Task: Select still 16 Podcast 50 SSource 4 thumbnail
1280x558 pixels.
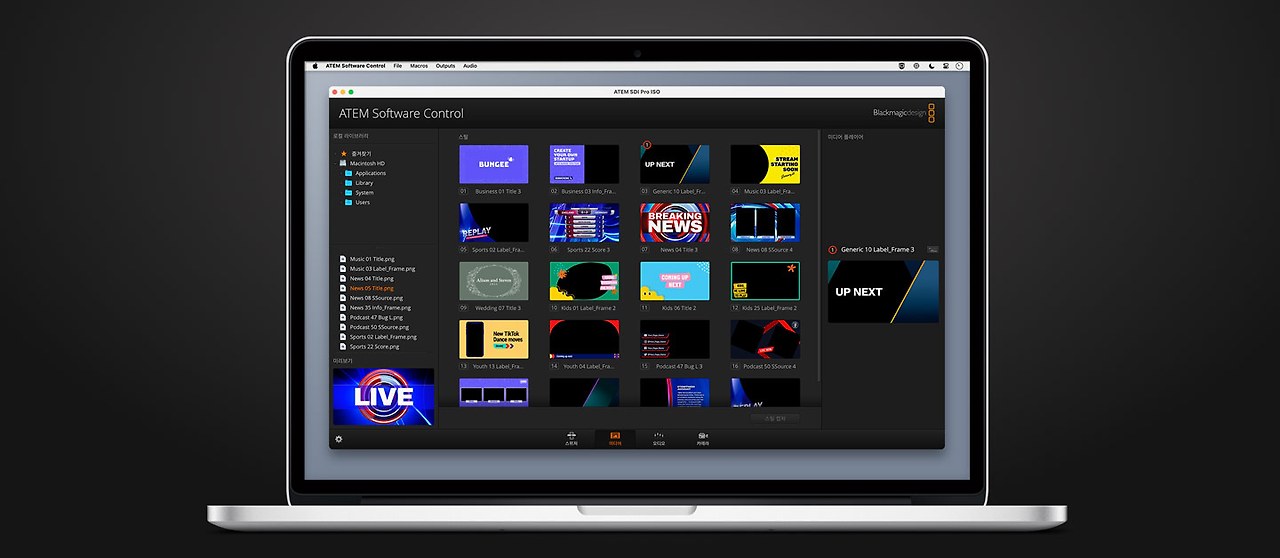Action: 765,339
